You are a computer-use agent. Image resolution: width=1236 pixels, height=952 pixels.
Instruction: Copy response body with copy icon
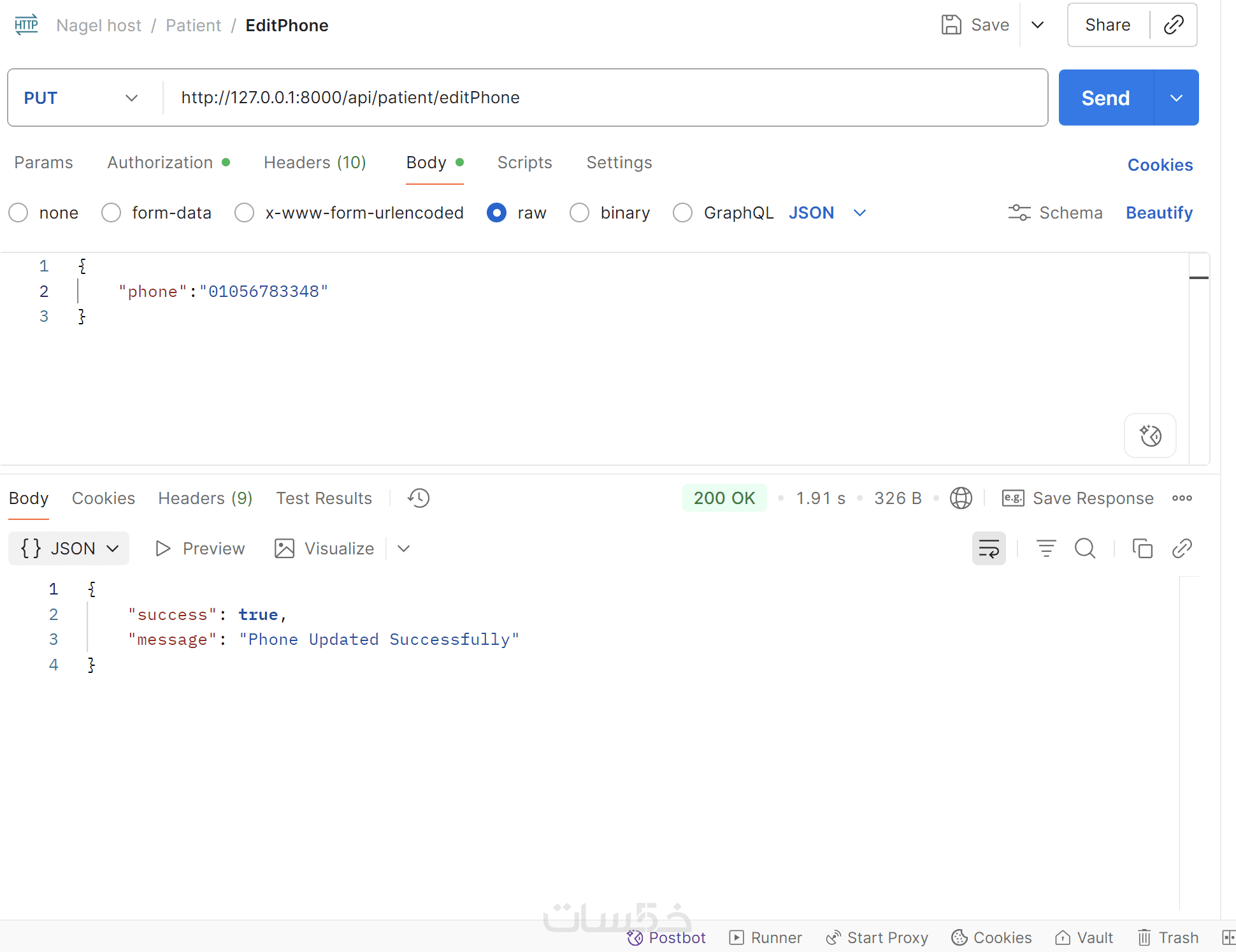point(1142,549)
